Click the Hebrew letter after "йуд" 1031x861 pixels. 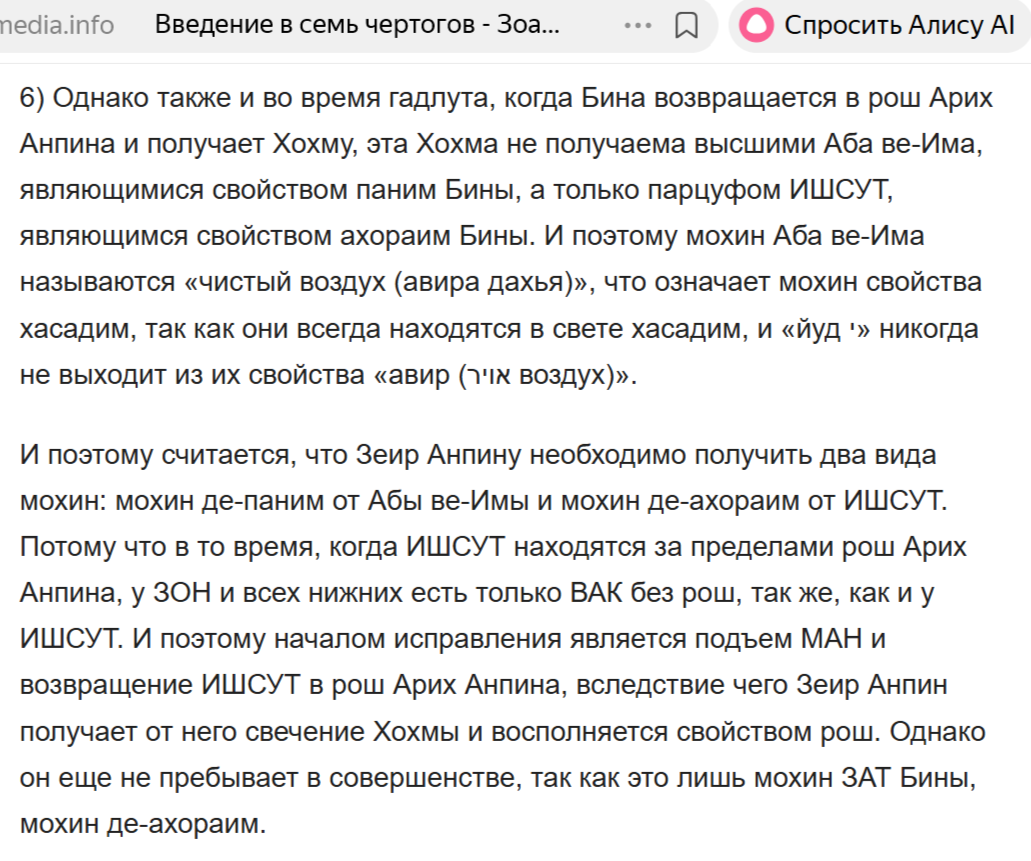851,325
